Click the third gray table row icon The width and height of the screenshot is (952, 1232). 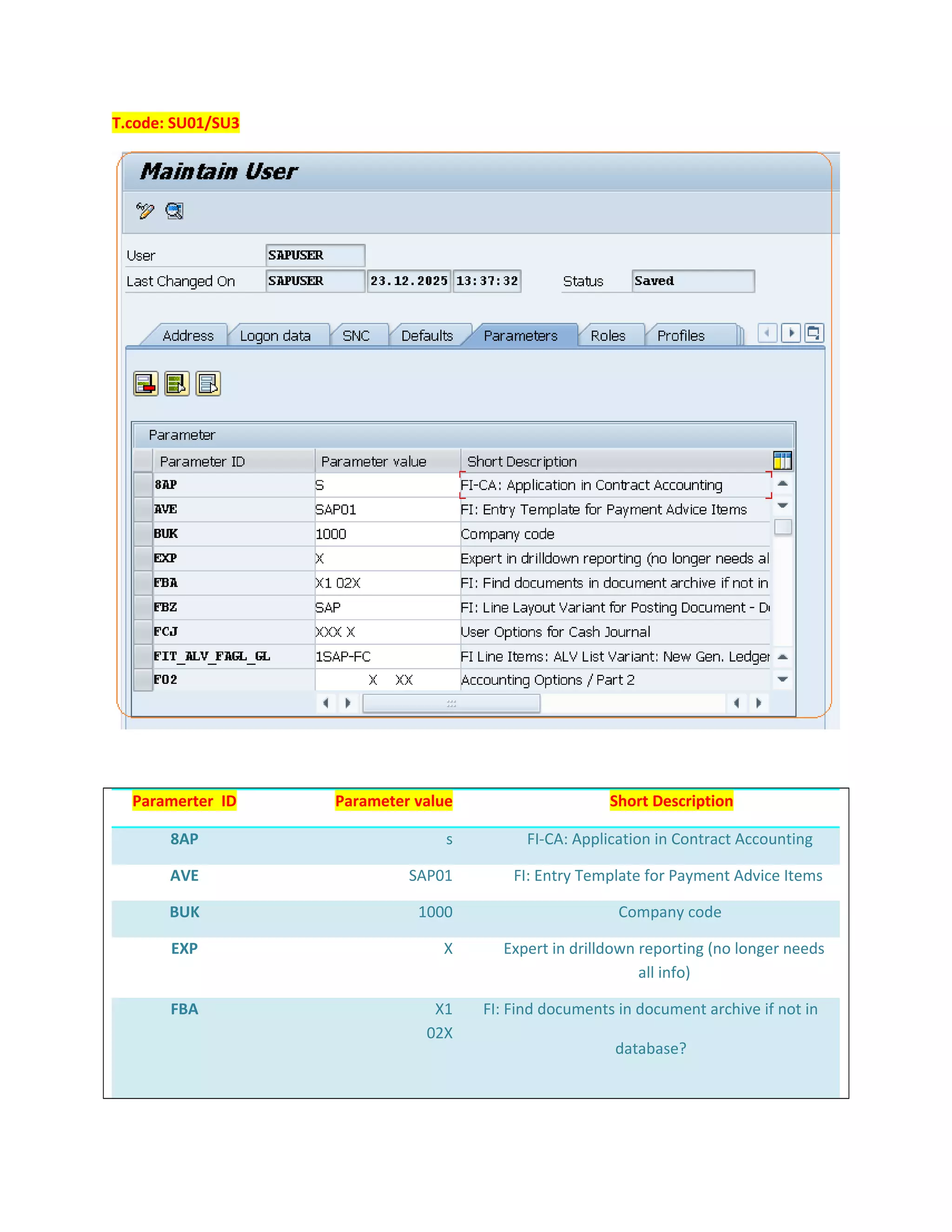point(208,384)
